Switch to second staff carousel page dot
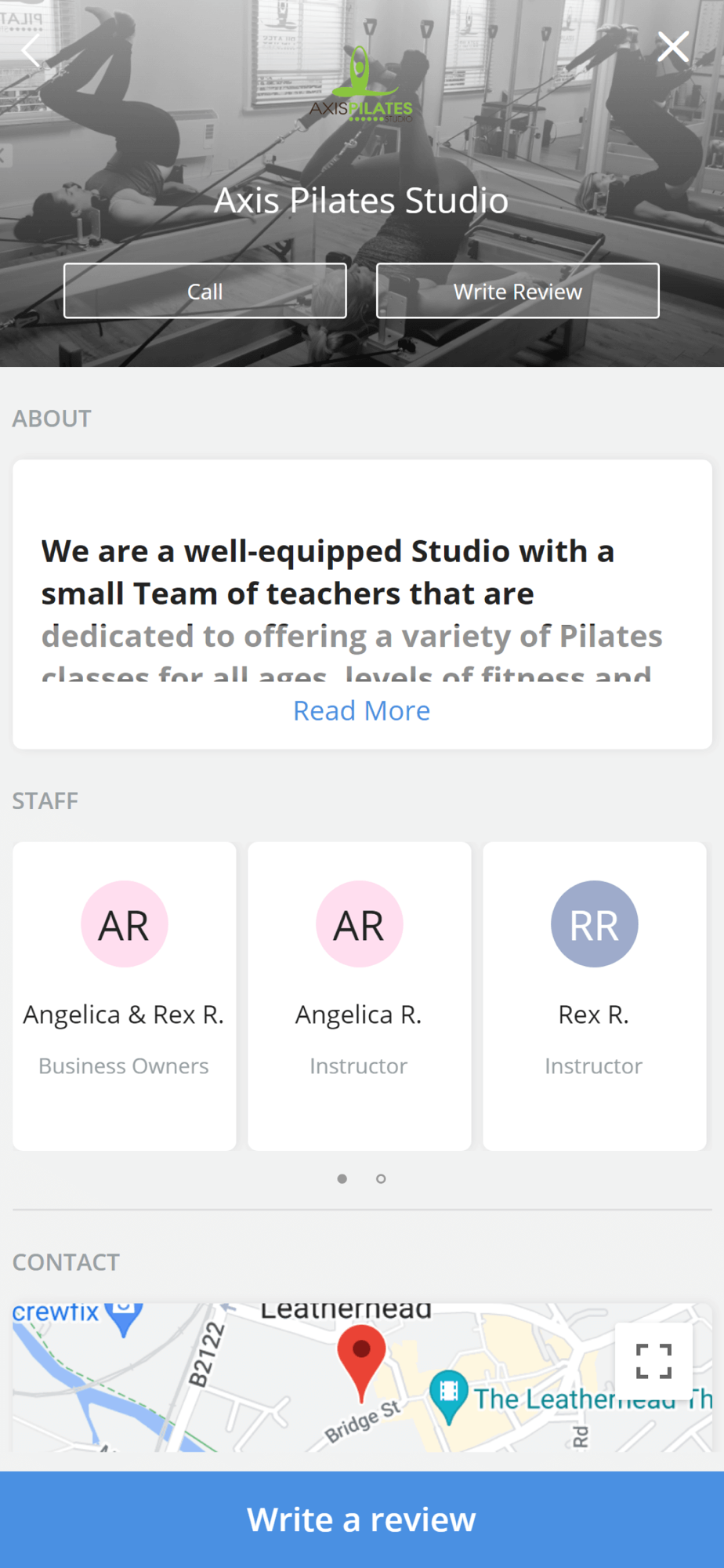 click(381, 1178)
